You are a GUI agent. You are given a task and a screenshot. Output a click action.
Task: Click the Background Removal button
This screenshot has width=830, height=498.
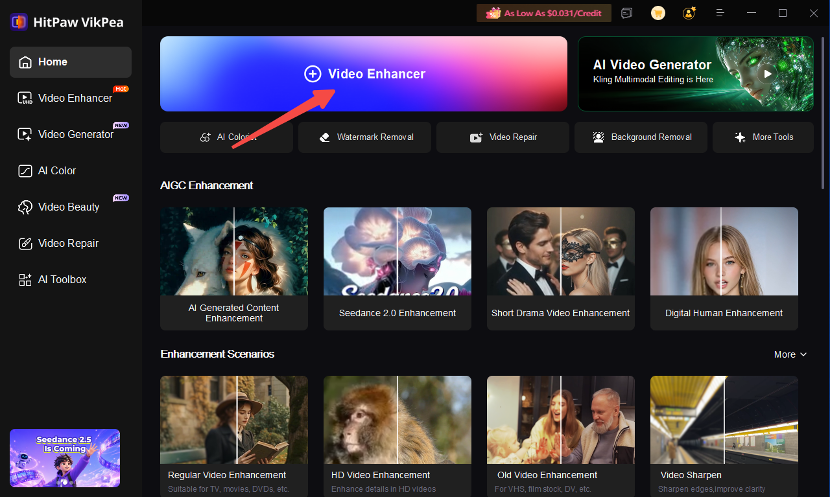pyautogui.click(x=640, y=137)
